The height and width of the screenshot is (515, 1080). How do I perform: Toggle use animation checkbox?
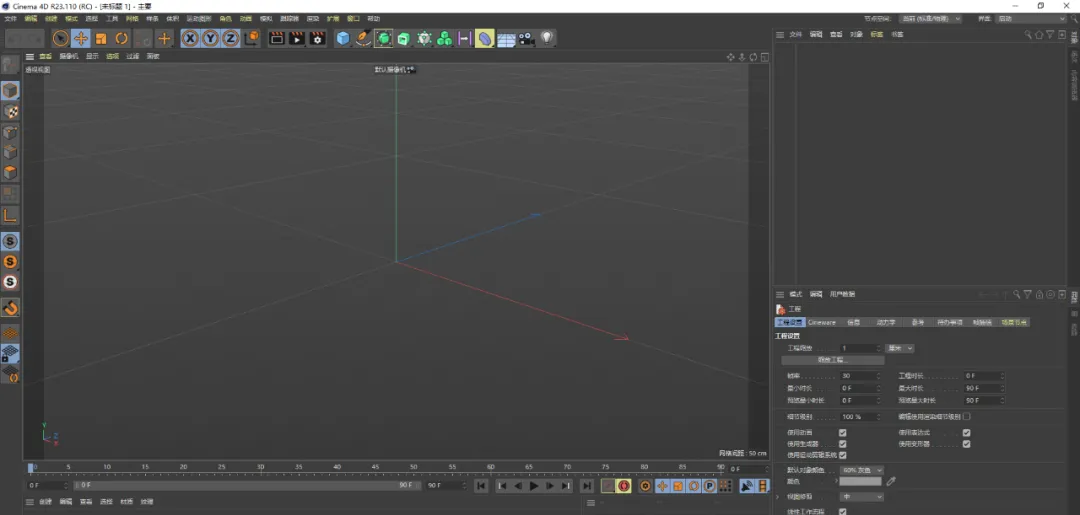point(842,433)
